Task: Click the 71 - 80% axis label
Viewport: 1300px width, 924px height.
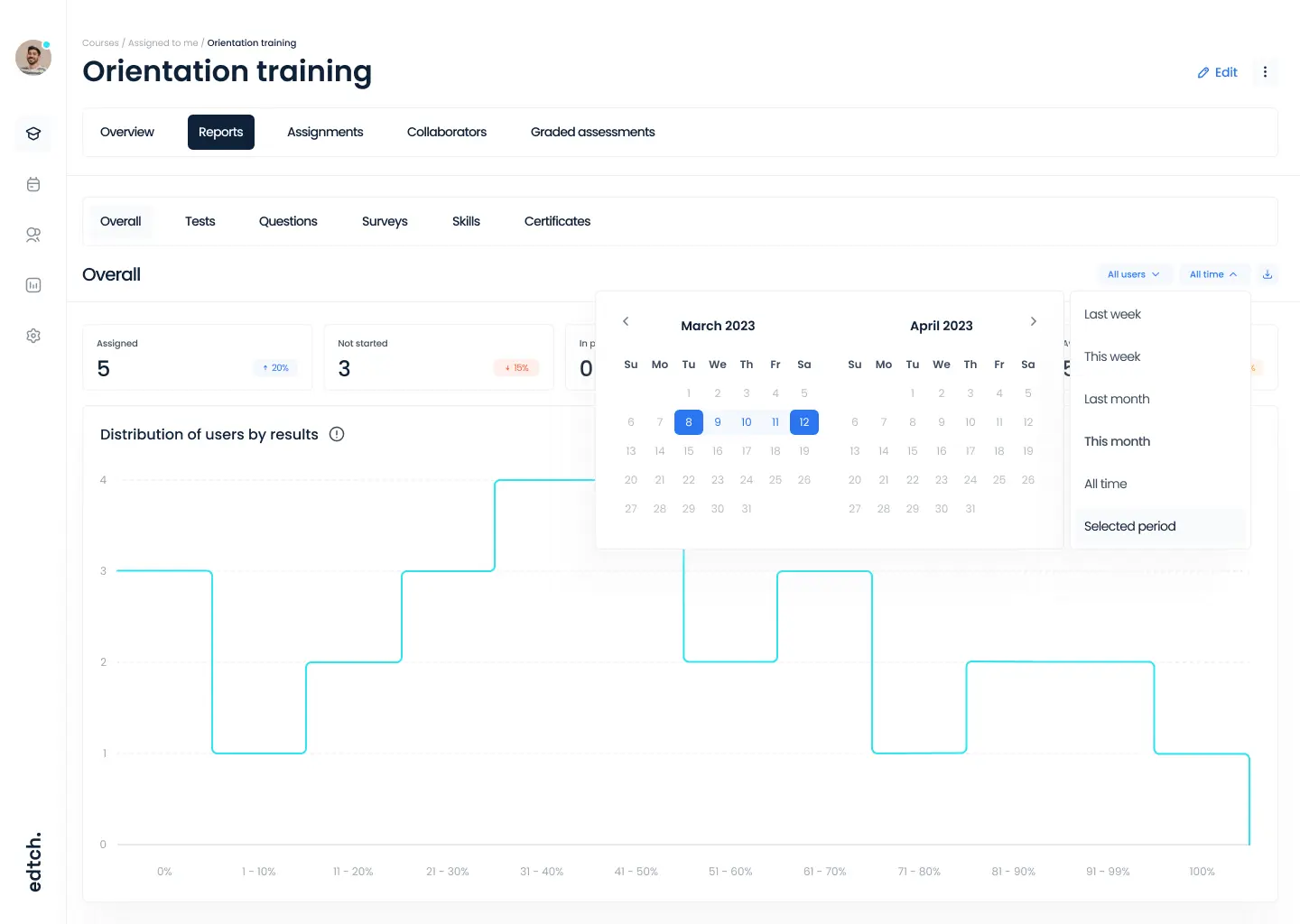Action: [x=919, y=872]
